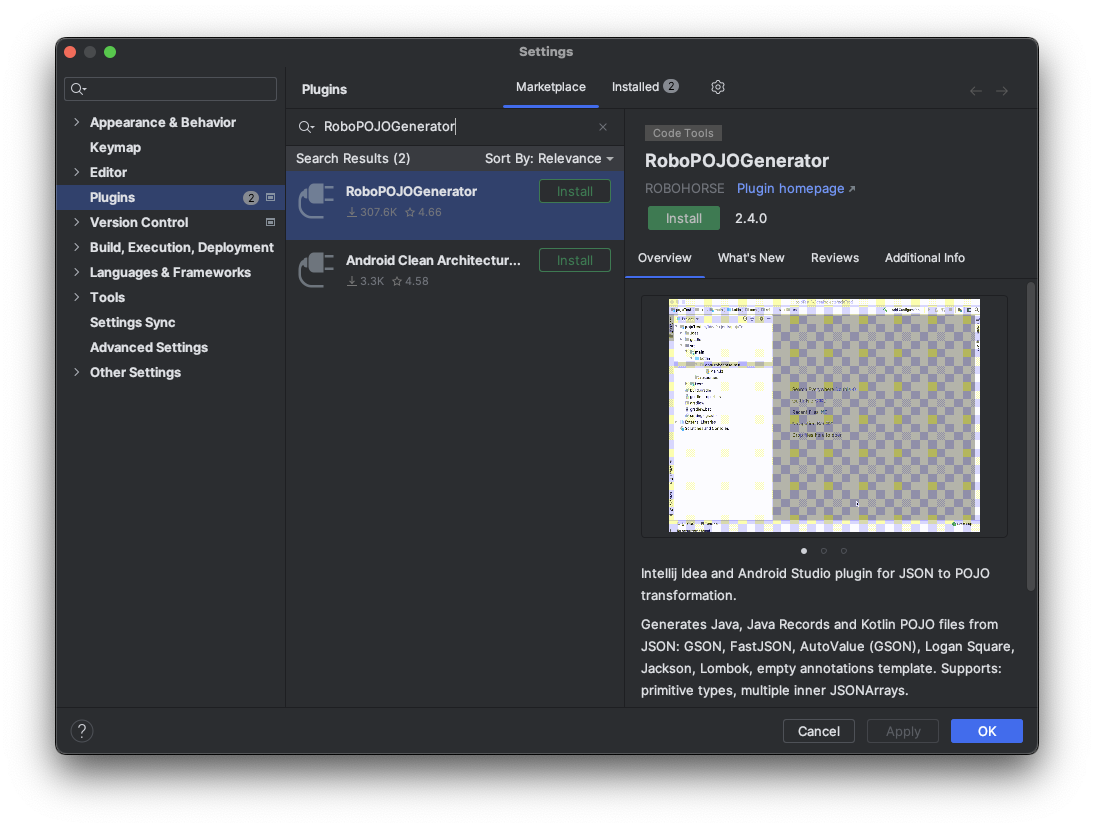Image resolution: width=1094 pixels, height=828 pixels.
Task: Open help with the question mark button
Action: tap(82, 731)
